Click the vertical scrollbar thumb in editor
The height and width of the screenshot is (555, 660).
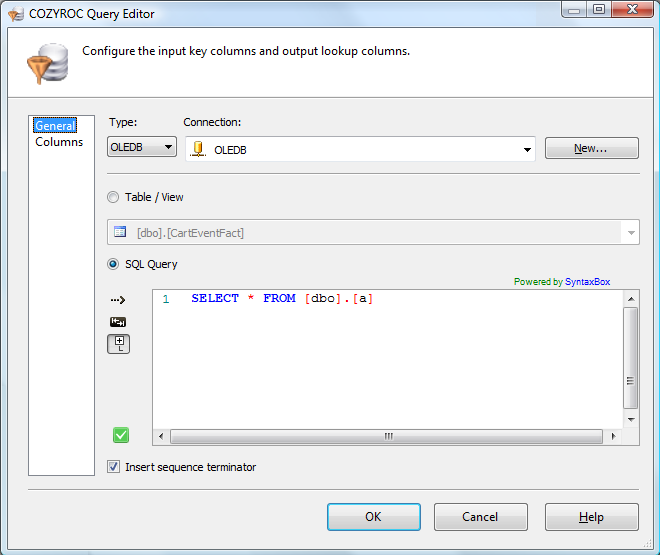click(631, 358)
